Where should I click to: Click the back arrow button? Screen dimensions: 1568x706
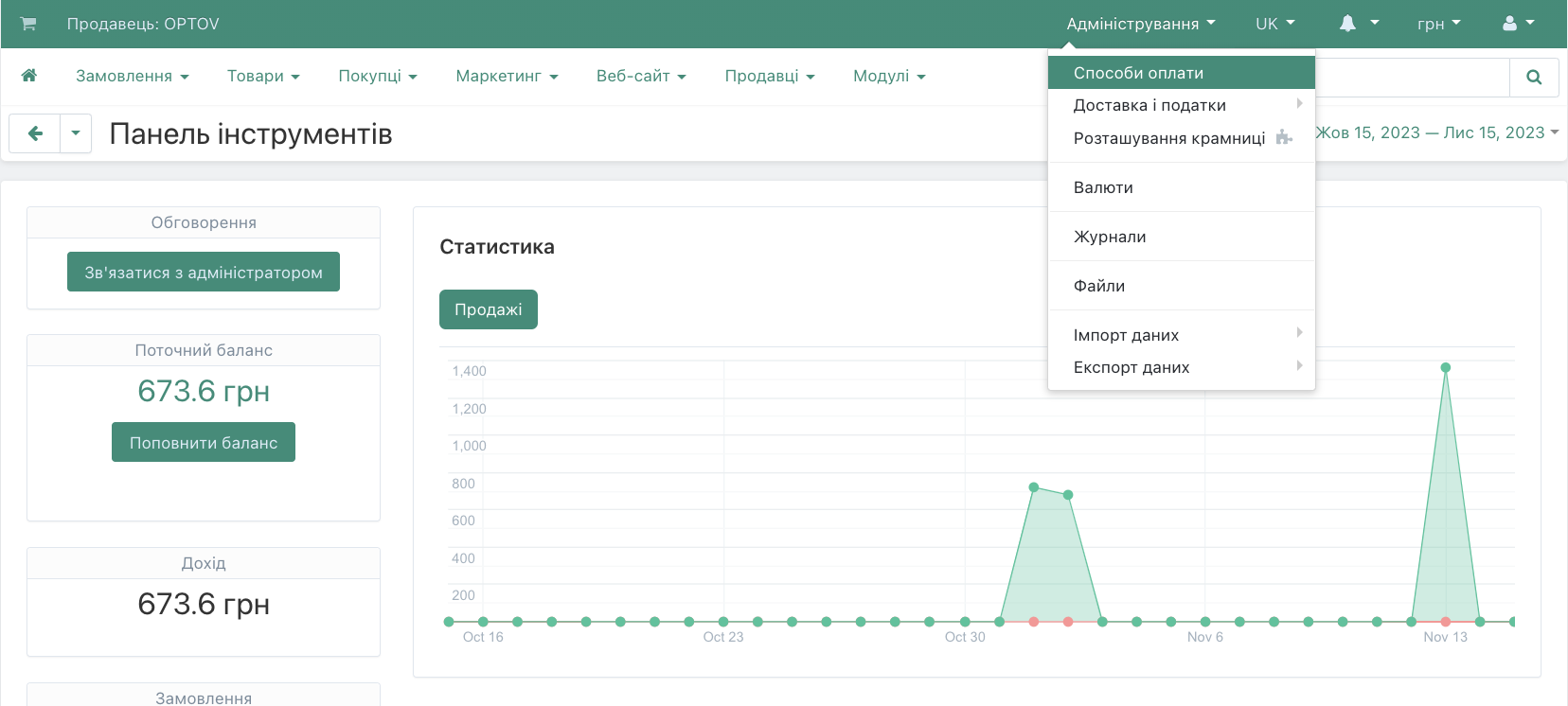(x=35, y=133)
